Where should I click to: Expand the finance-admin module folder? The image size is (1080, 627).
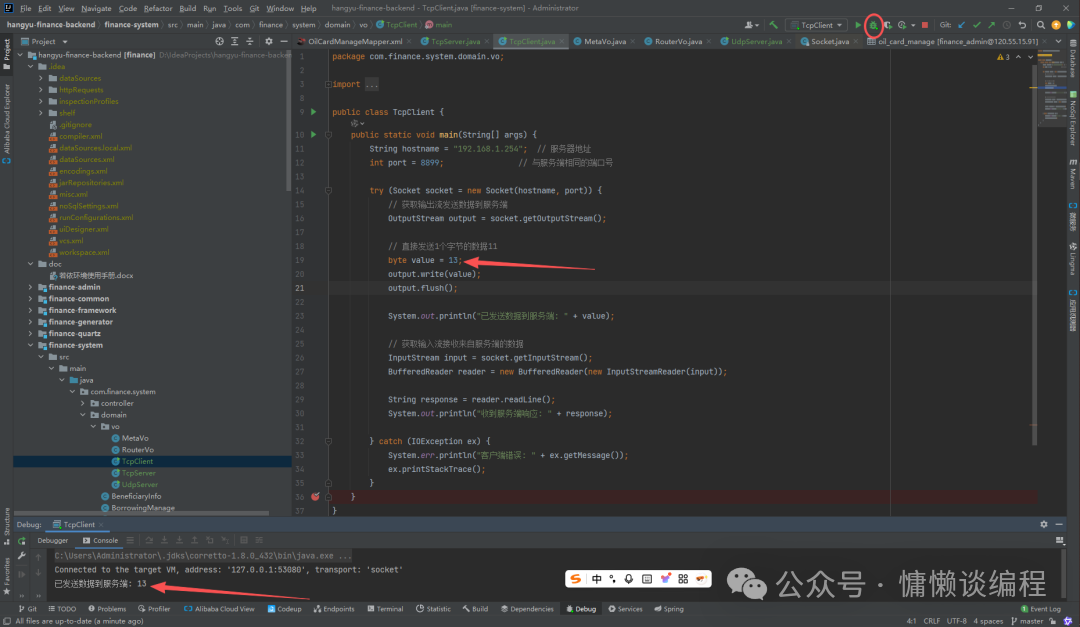click(x=30, y=287)
